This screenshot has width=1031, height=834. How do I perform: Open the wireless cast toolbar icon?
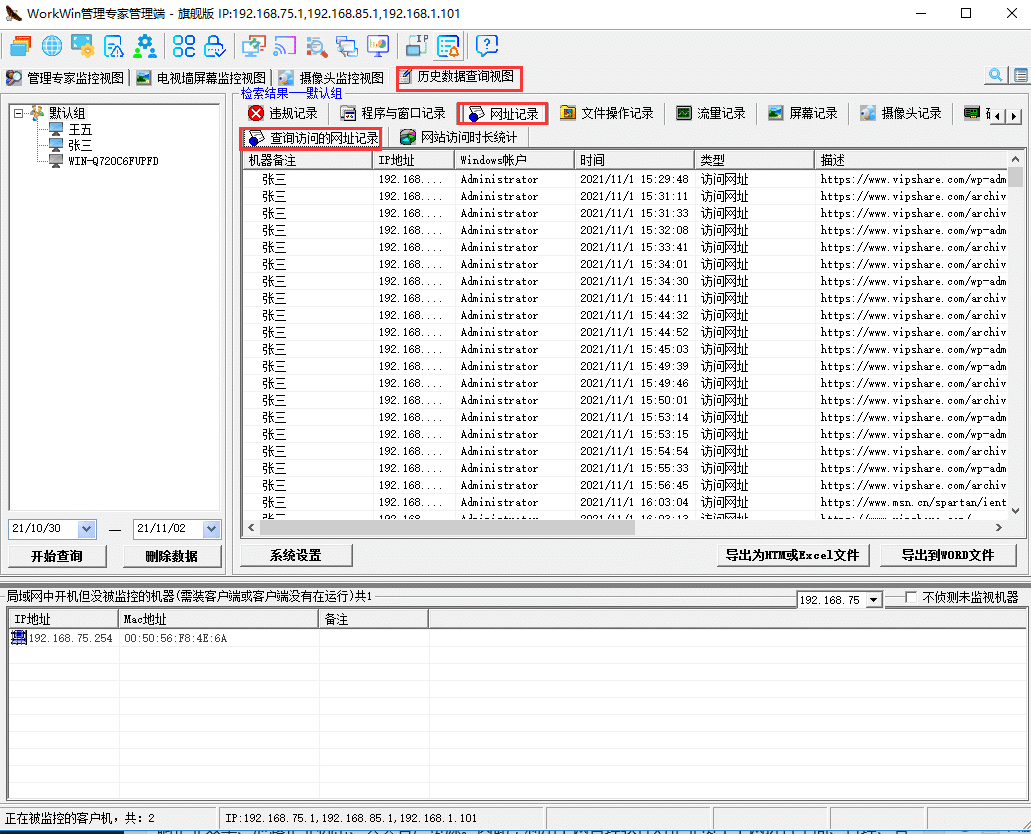coord(285,46)
